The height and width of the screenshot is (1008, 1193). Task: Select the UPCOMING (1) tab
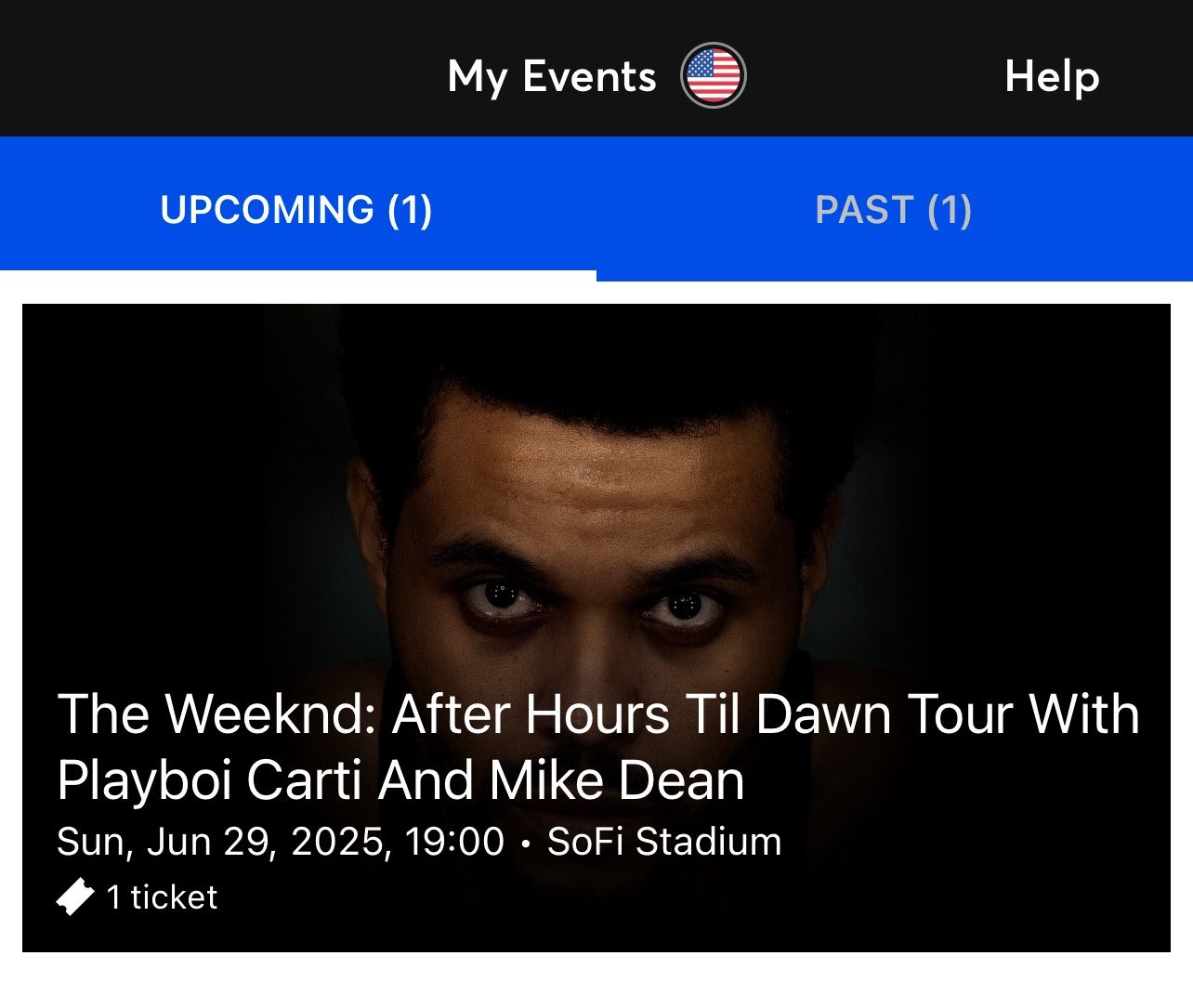296,210
